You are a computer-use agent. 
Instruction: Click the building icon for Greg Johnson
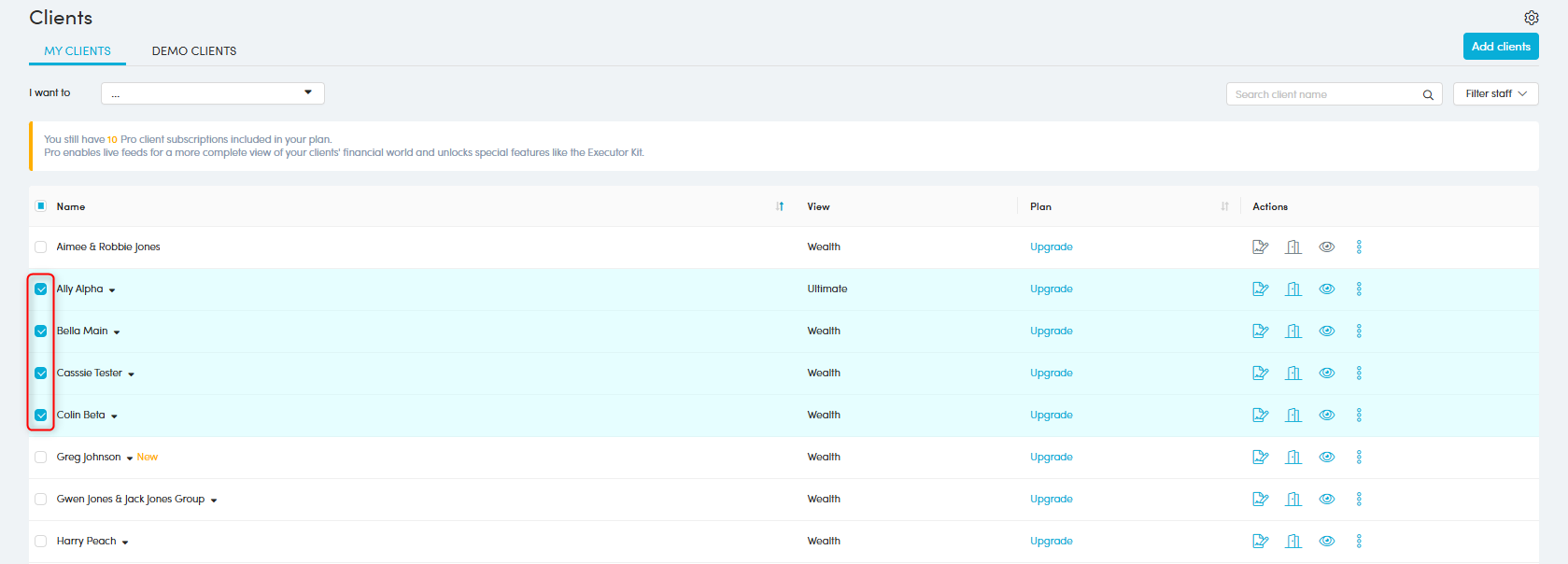1293,458
